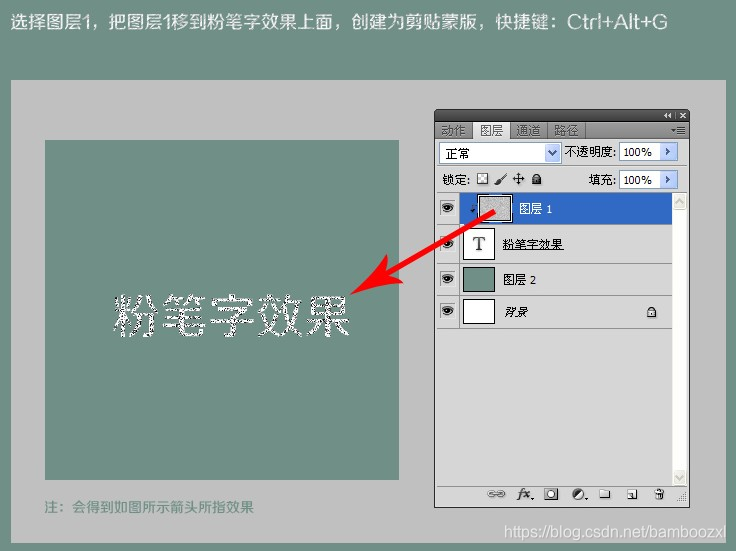
Task: Select the 粉笔字效果 layer name
Action: [533, 244]
